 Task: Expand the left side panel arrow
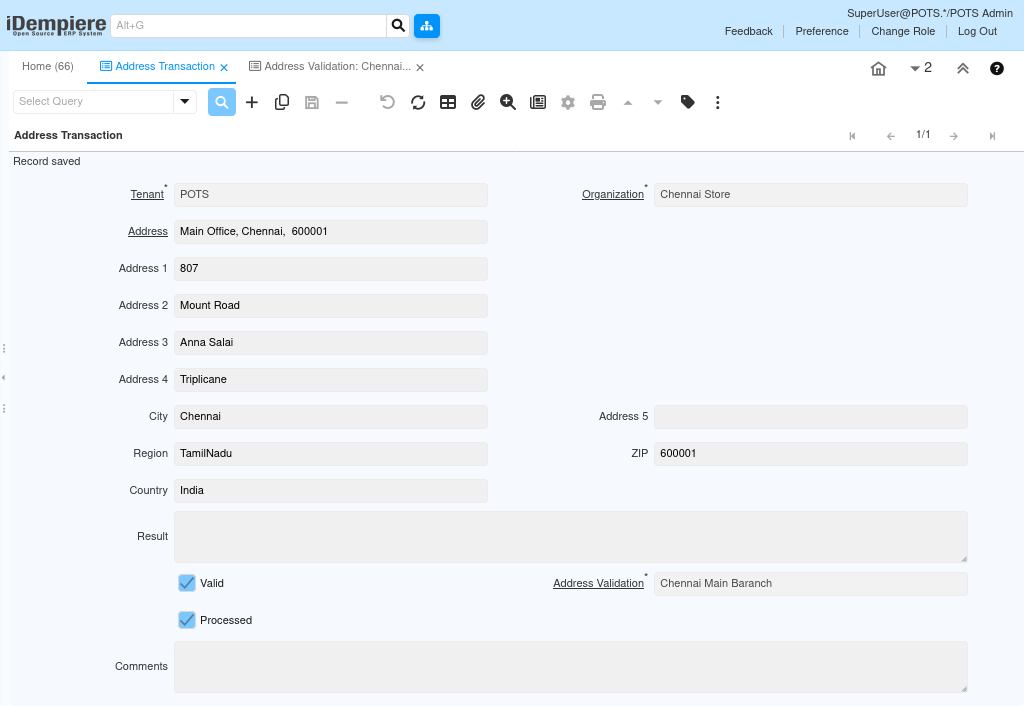pos(4,377)
